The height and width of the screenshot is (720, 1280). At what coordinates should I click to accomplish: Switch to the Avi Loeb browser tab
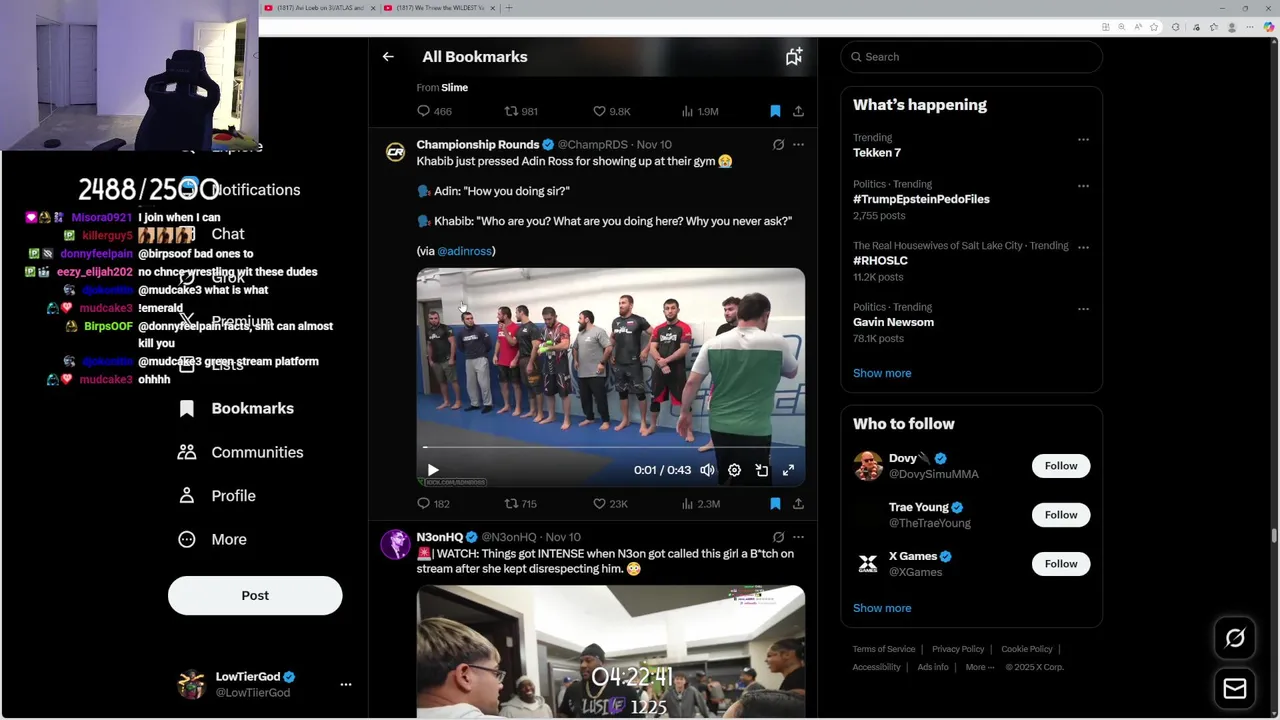pos(321,8)
